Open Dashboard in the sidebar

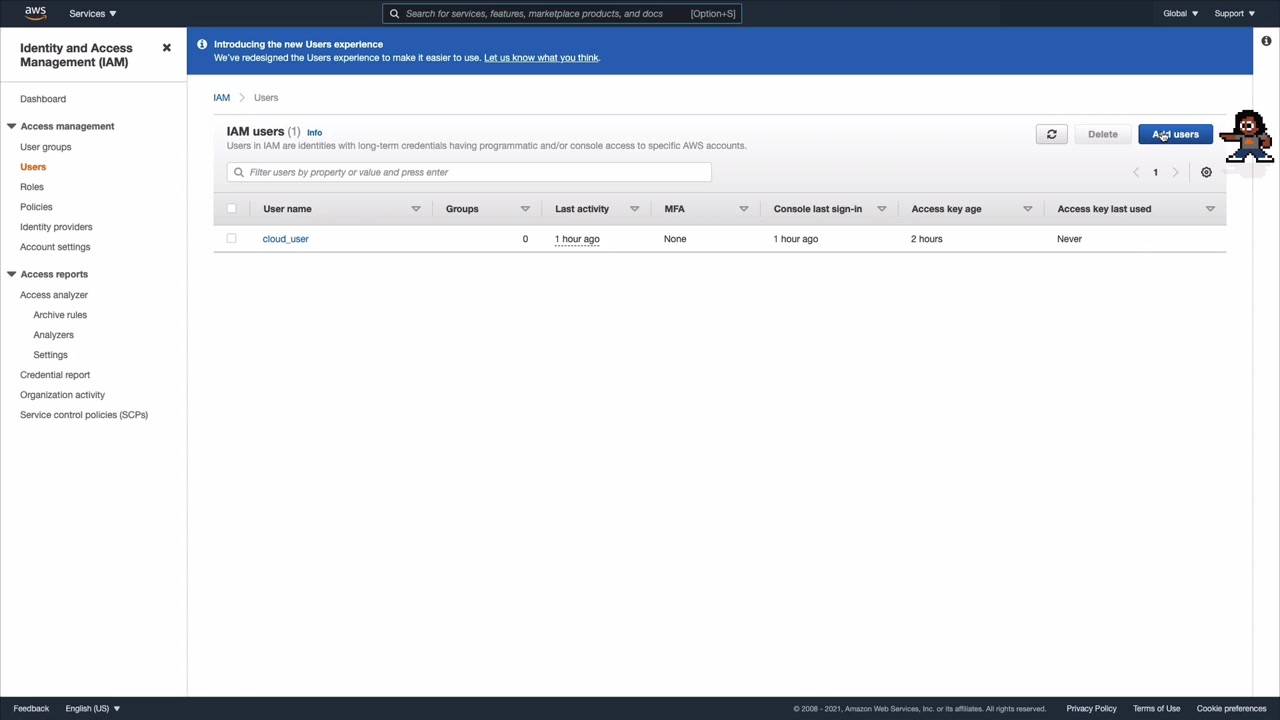coord(43,99)
